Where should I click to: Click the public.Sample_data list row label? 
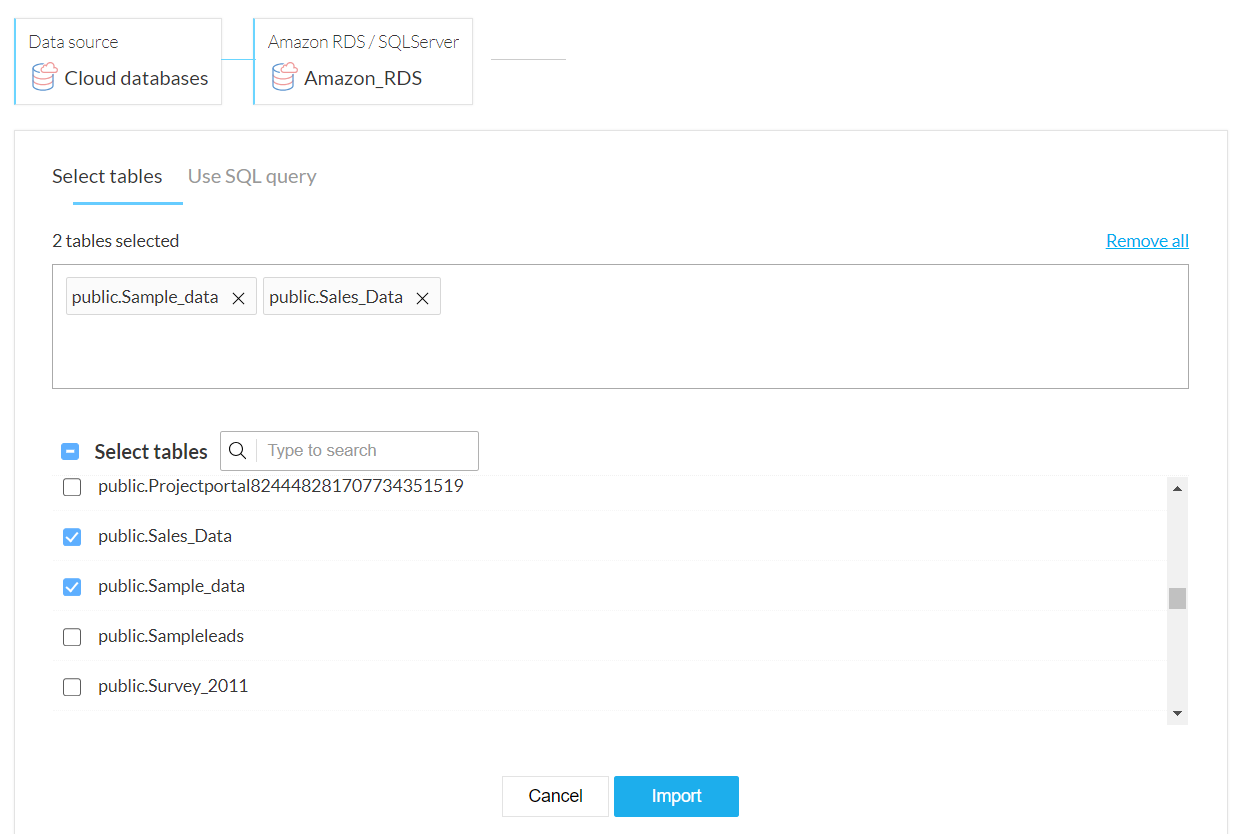(171, 586)
